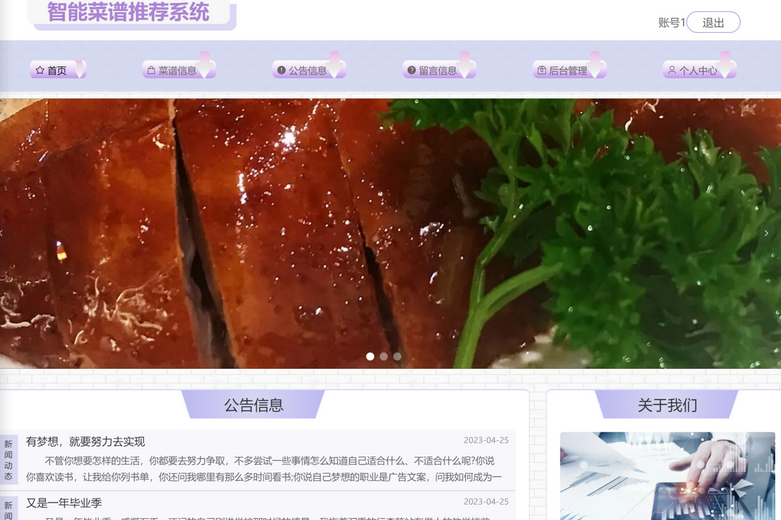Open the 有梦想，就要努力去实现 announcement
The image size is (781, 520).
click(85, 441)
